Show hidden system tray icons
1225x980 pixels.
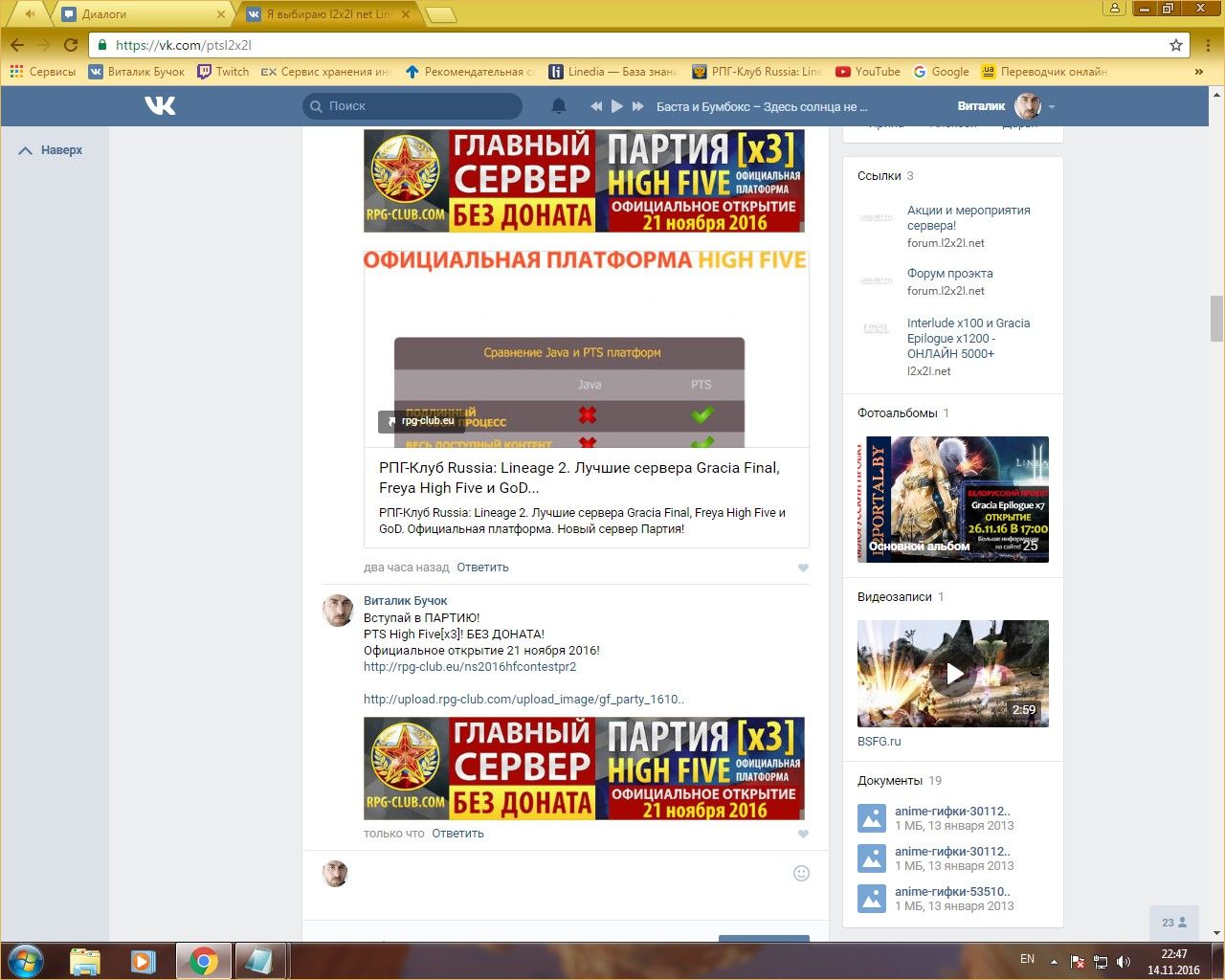tap(1054, 961)
